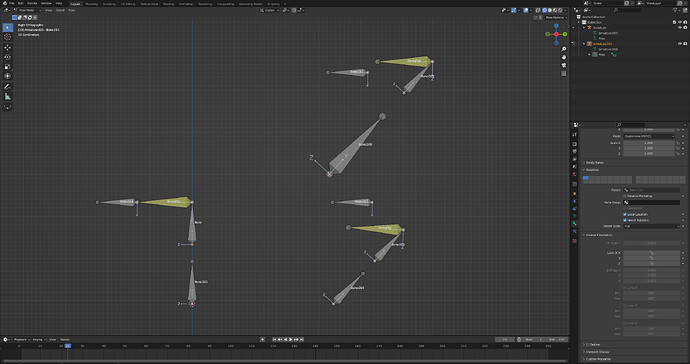Open the Armature data properties tab
690x364 pixels.
point(575,216)
